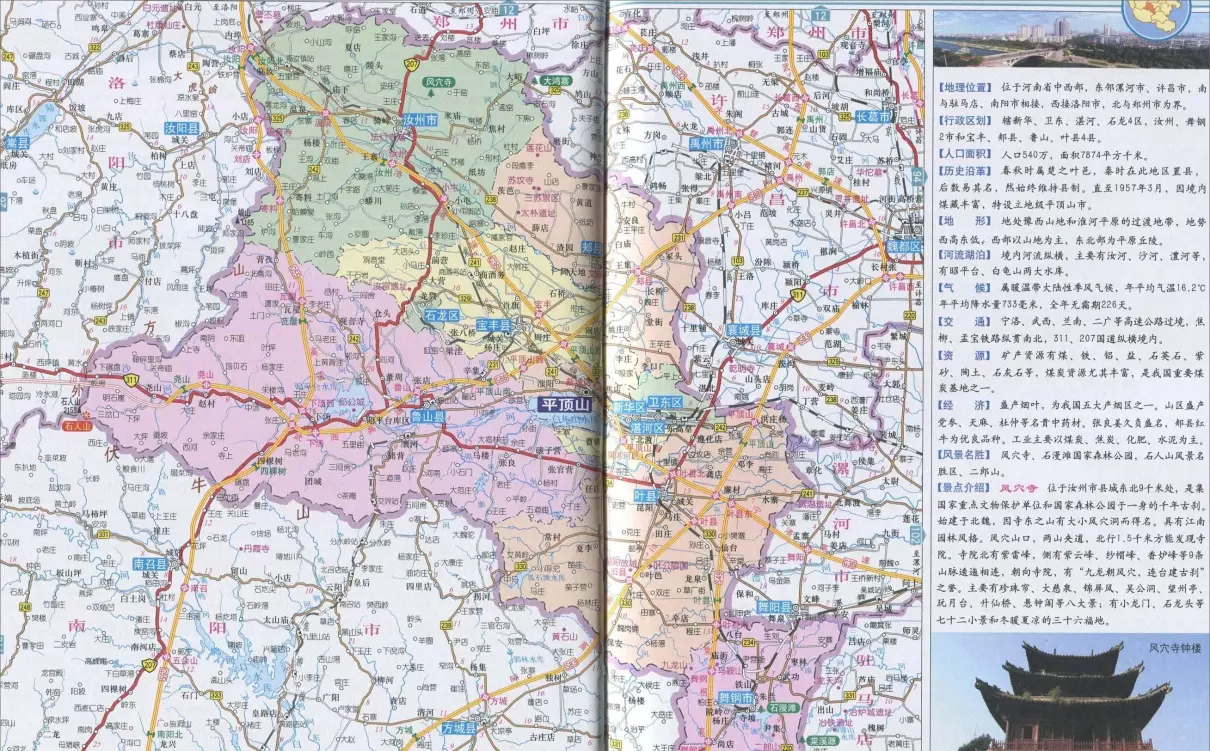Screen dimensions: 1210x751
Task: Click the 叶县 county label
Action: tap(646, 497)
